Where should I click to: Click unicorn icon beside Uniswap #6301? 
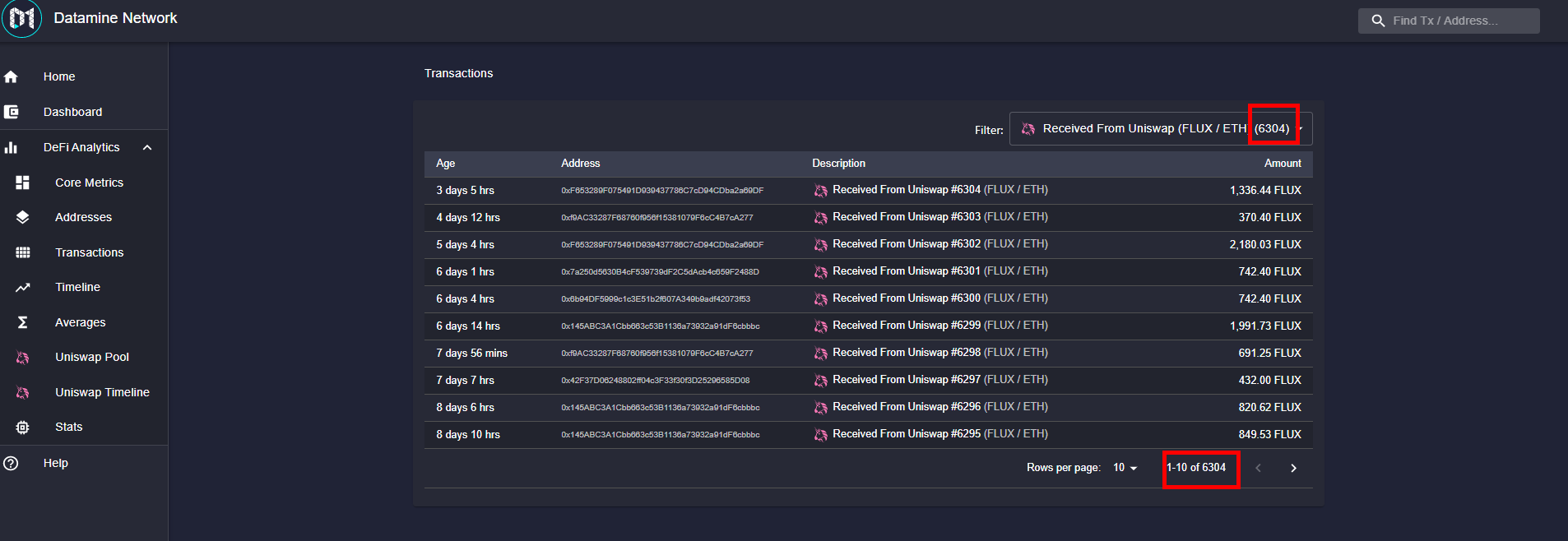pyautogui.click(x=820, y=271)
